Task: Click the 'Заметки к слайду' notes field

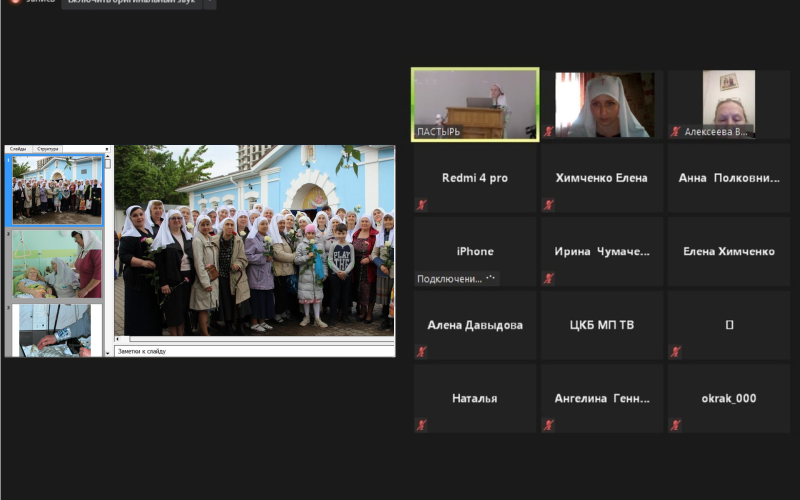Action: [255, 351]
